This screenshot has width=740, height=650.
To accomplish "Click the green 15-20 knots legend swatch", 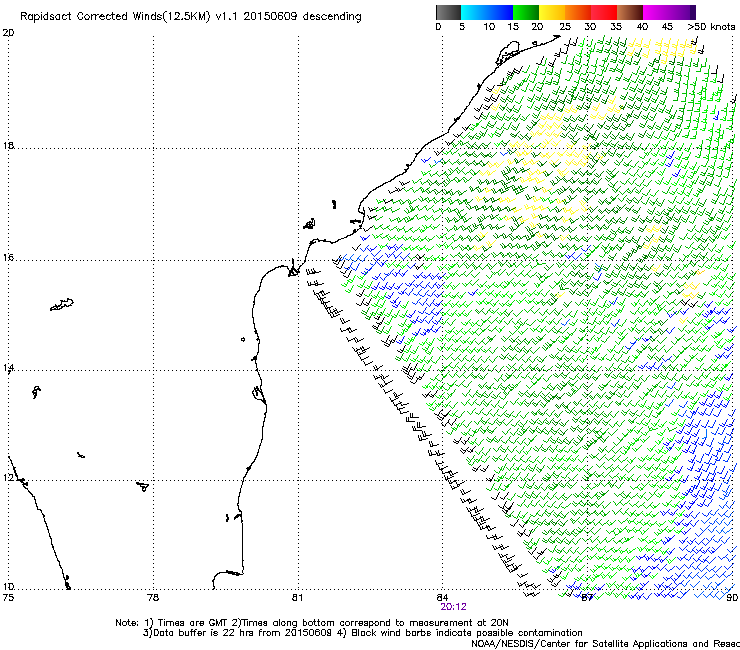I will click(525, 12).
